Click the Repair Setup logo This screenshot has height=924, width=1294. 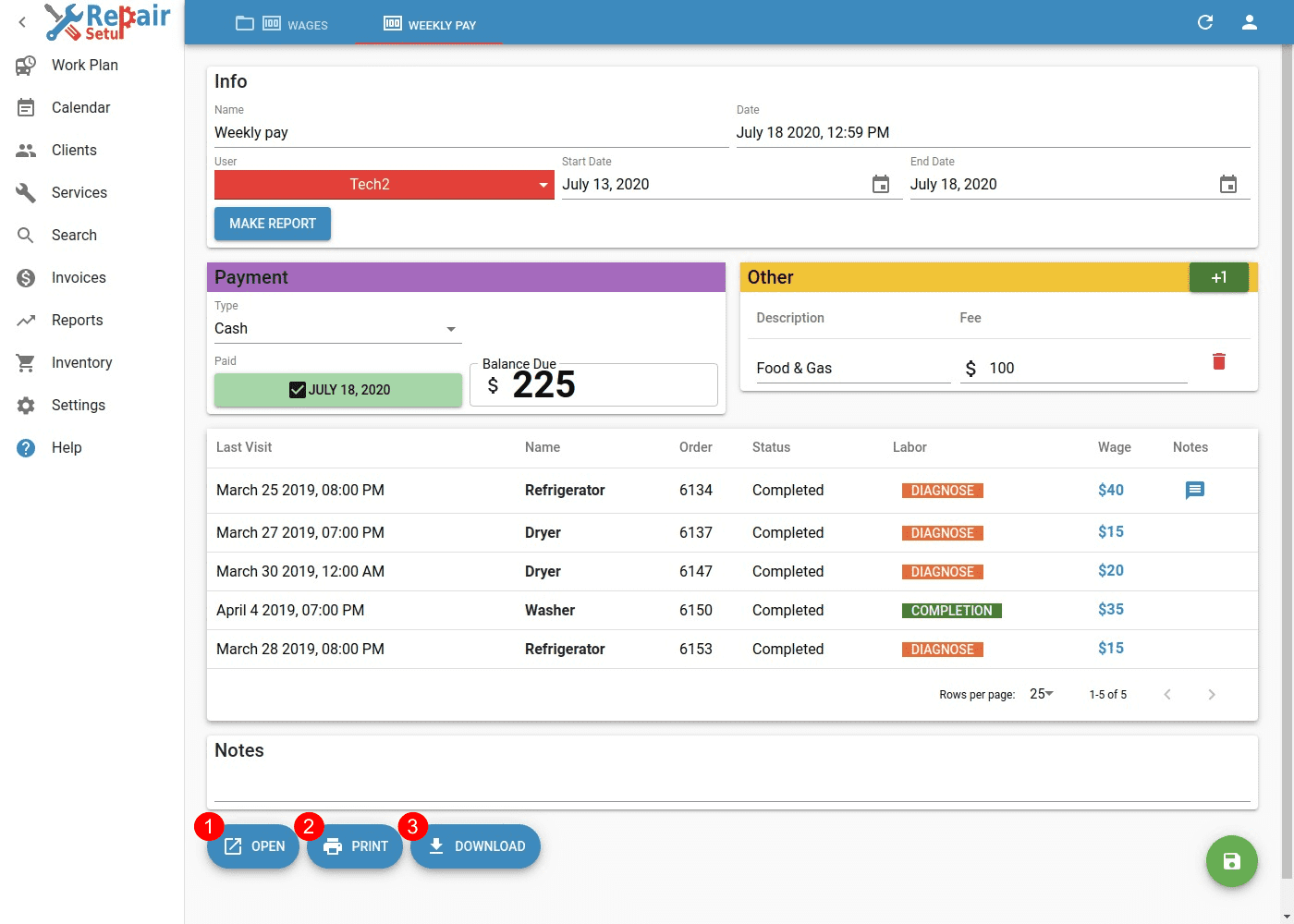[108, 21]
